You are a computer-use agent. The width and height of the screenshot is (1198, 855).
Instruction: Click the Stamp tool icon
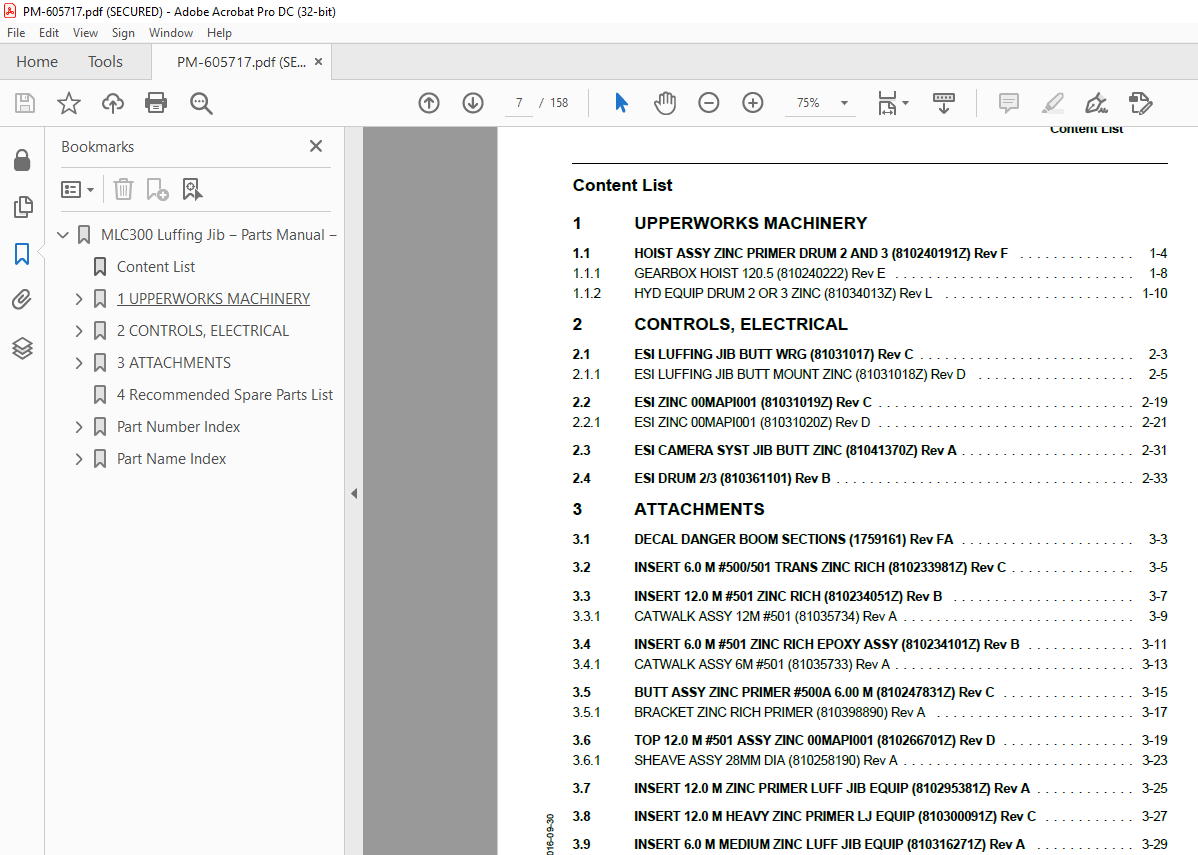(1141, 103)
